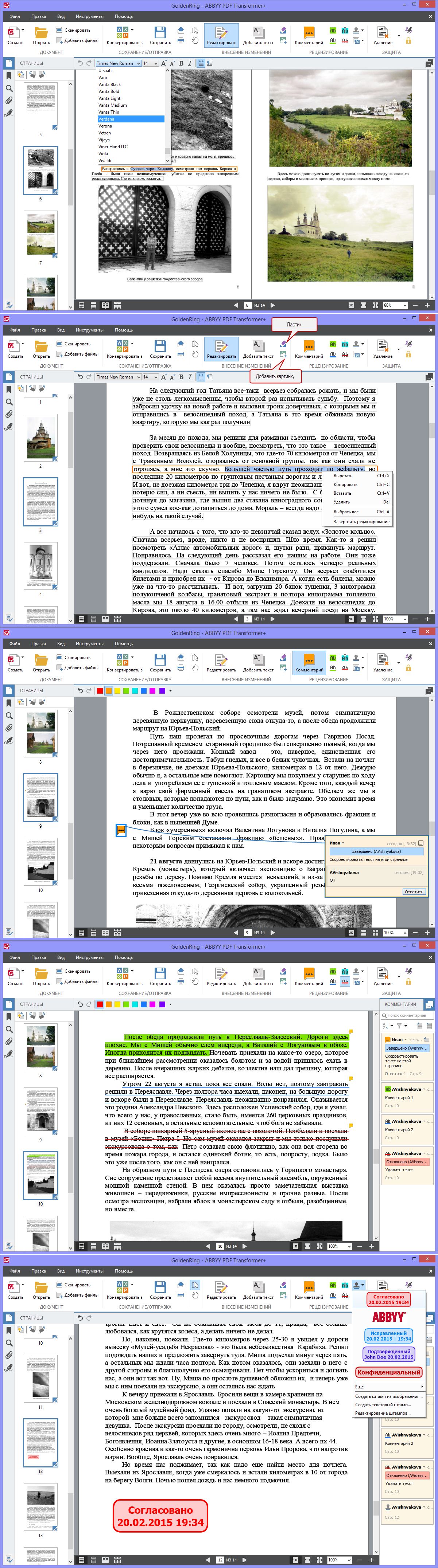Click Открыть folder icon in the font-list window
Image resolution: width=438 pixels, height=1568 pixels.
pos(41,32)
